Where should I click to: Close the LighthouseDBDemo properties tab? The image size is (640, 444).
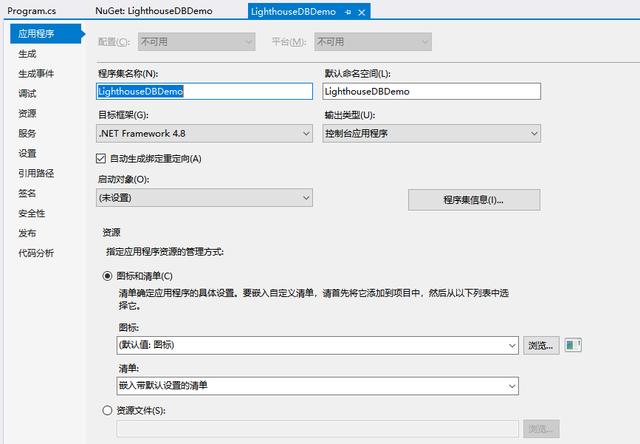click(362, 12)
